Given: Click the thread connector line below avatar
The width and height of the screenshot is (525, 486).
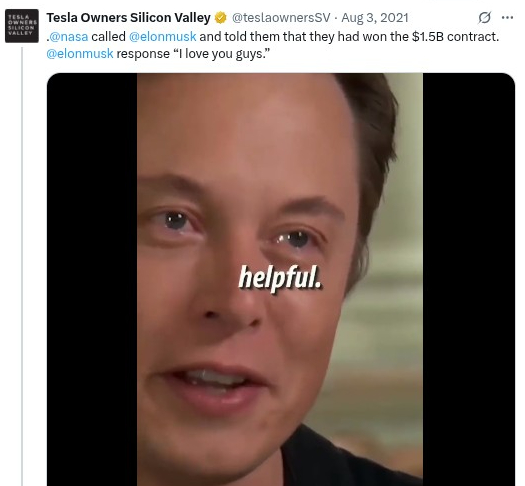Looking at the screenshot, I should click(22, 266).
